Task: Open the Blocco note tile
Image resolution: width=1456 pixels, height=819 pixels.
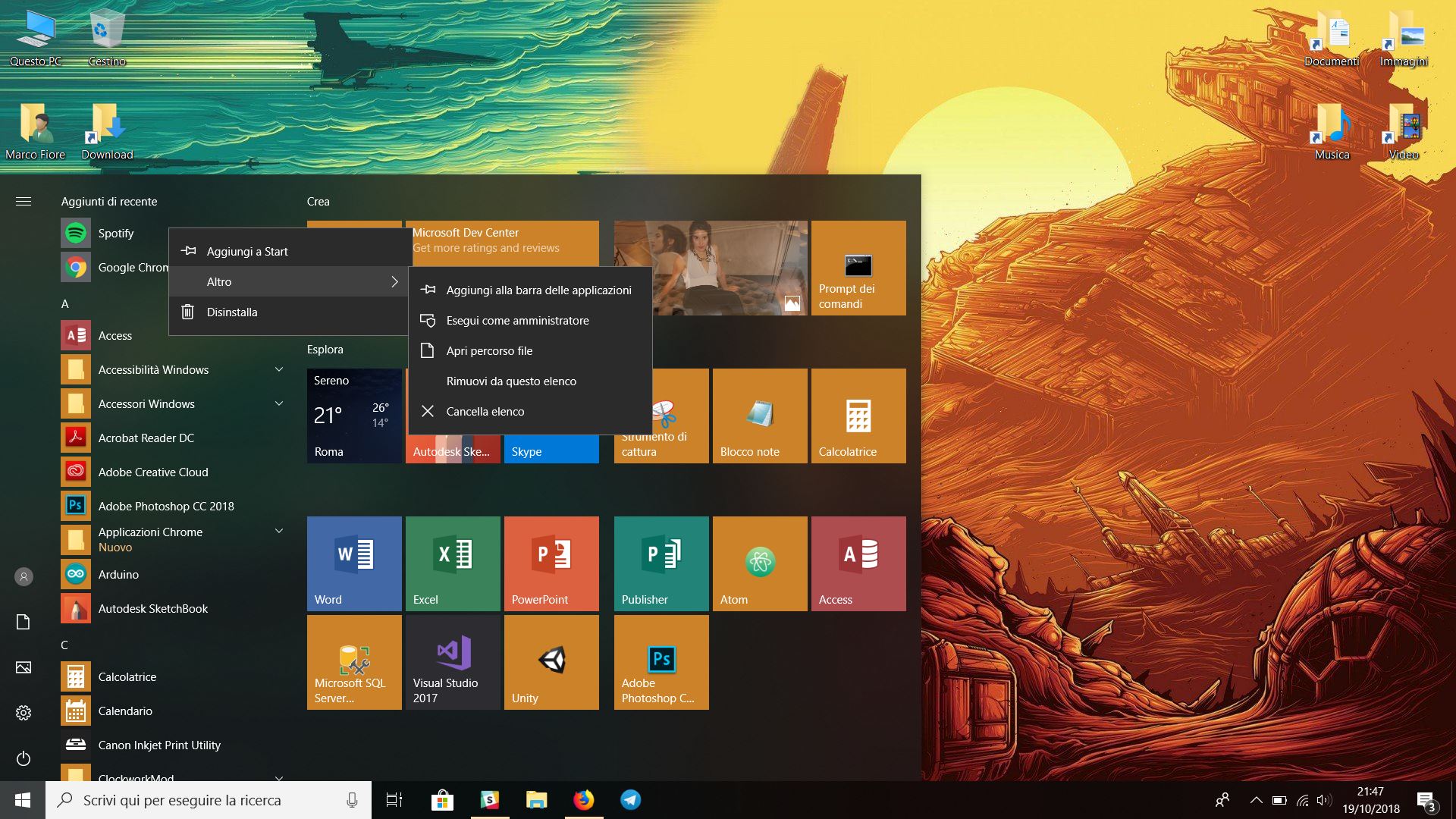Action: tap(759, 415)
